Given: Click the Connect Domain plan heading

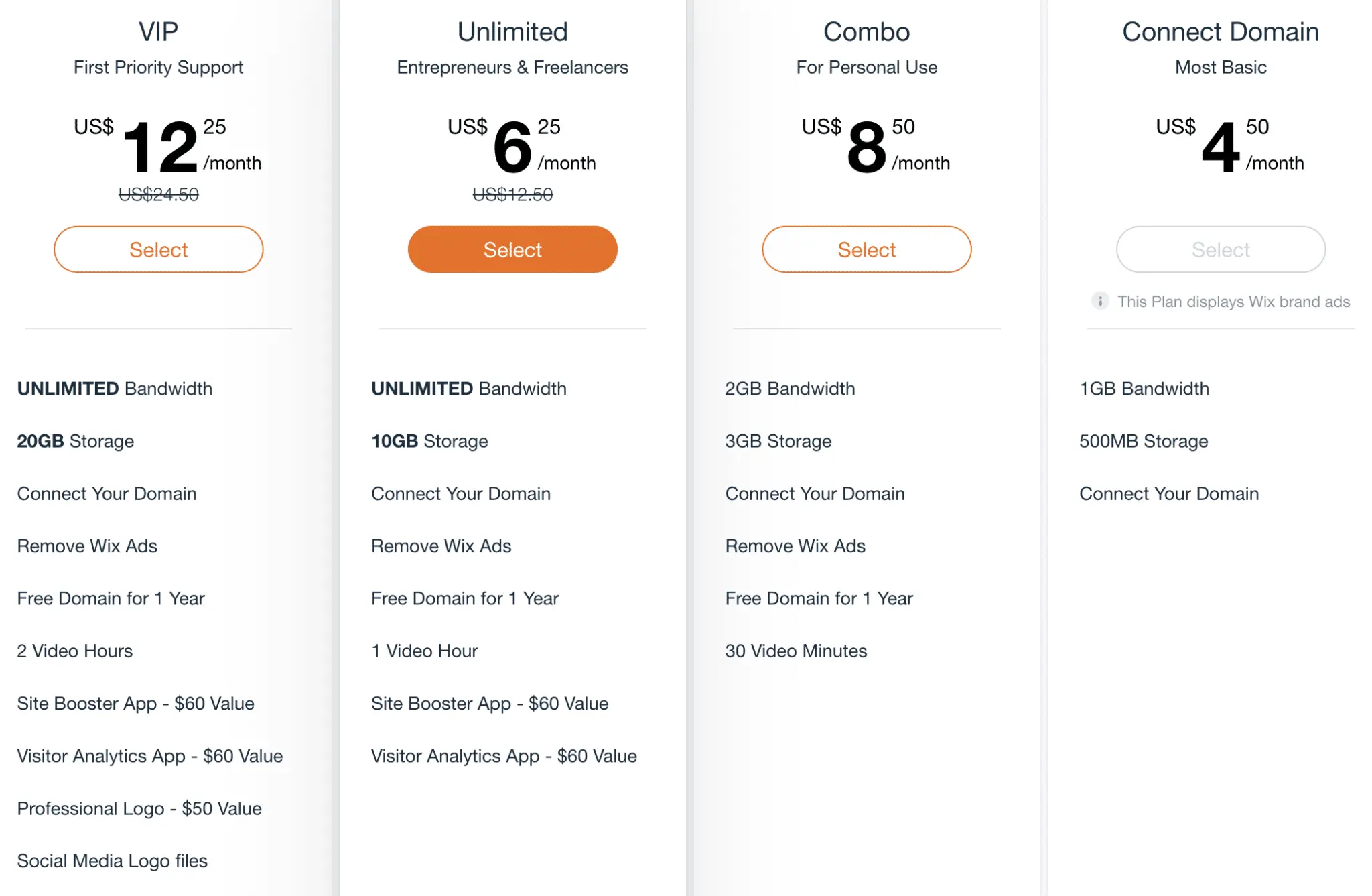Looking at the screenshot, I should [x=1221, y=31].
